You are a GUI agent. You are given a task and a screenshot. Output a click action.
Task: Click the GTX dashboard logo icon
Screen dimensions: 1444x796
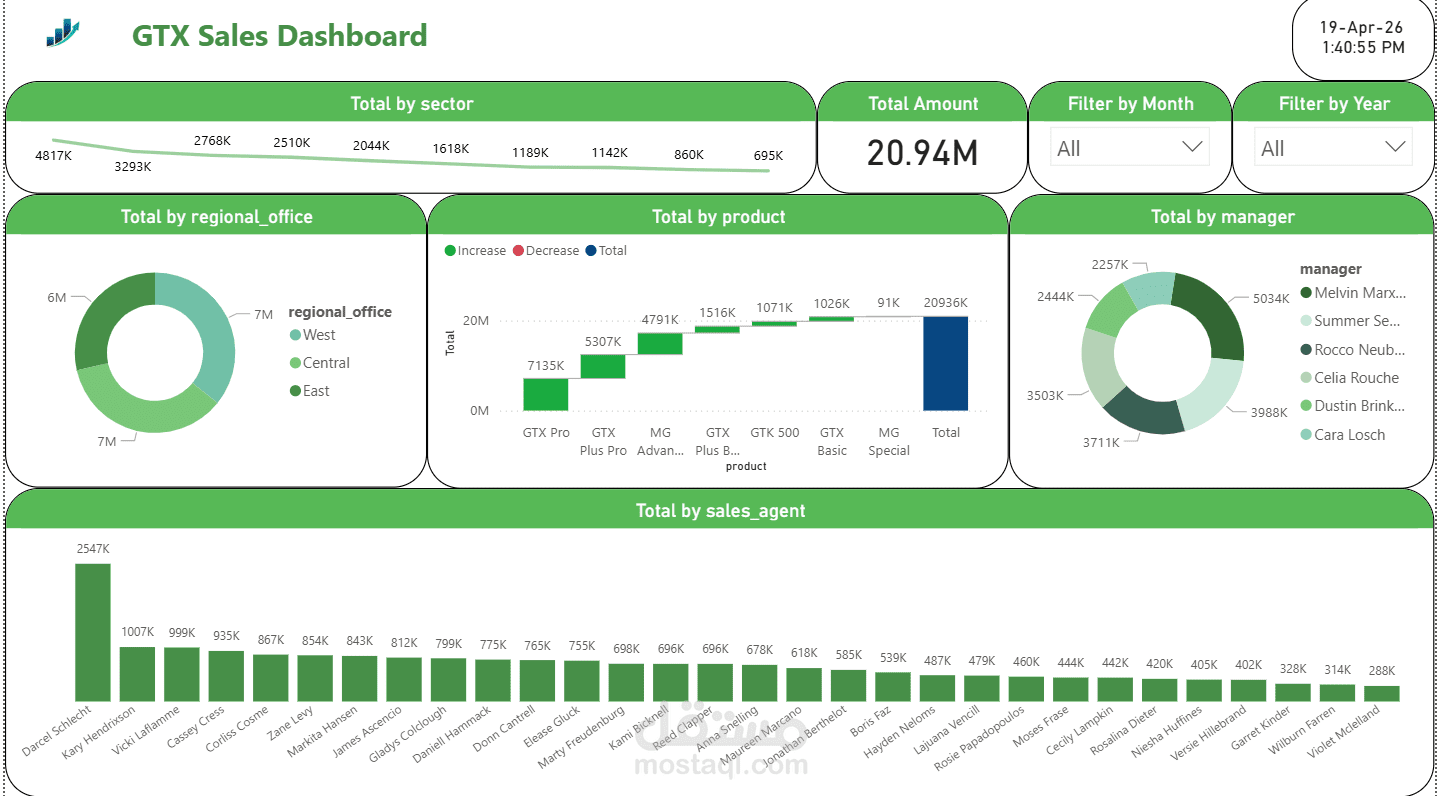coord(62,32)
